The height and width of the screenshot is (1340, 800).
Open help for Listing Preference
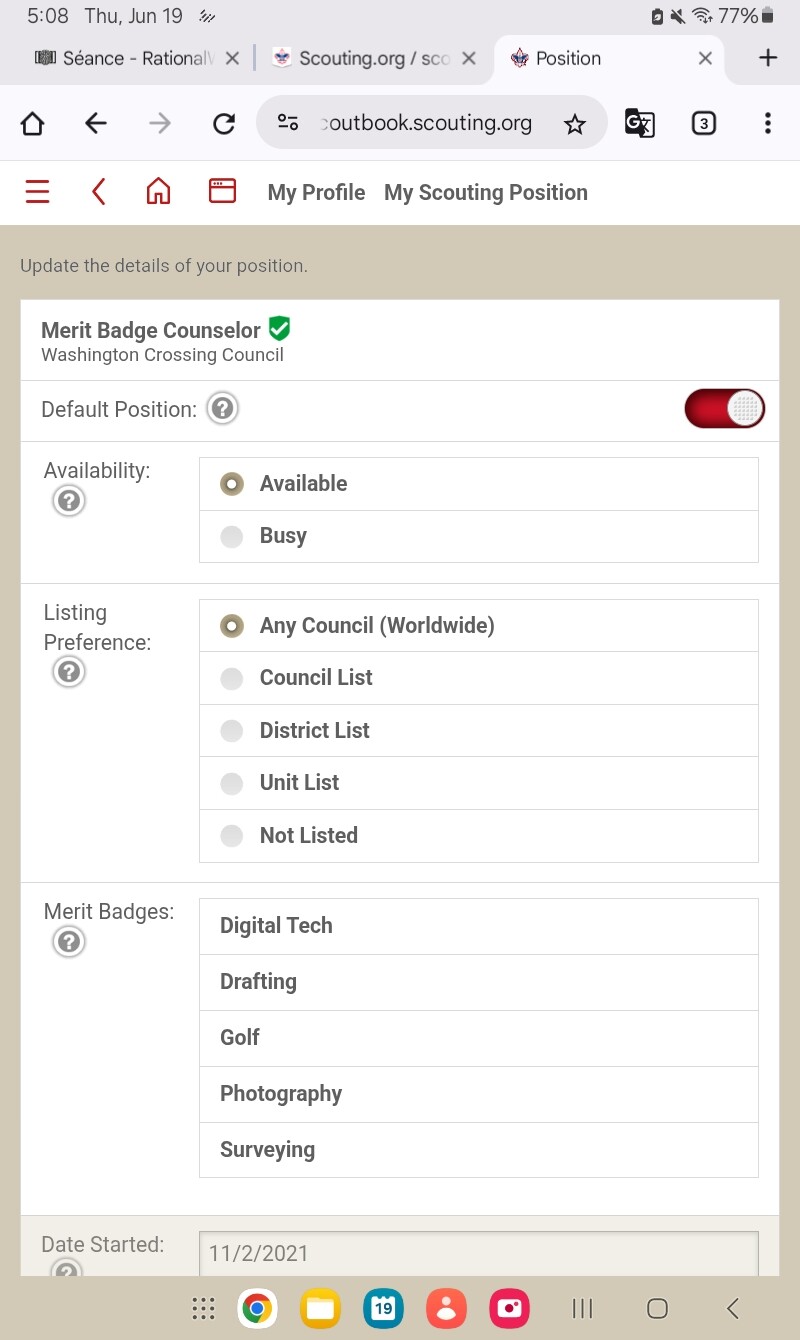pyautogui.click(x=69, y=672)
